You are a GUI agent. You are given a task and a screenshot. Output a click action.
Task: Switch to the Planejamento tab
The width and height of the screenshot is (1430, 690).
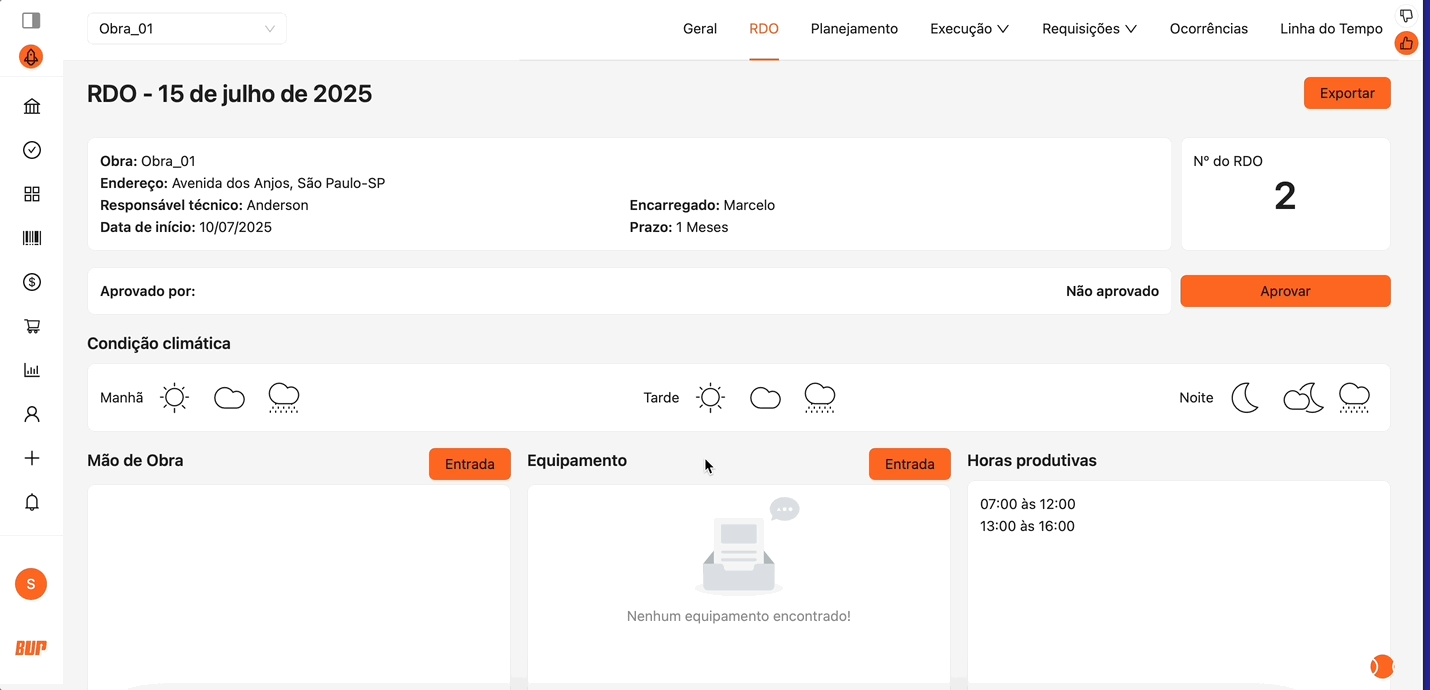(854, 29)
